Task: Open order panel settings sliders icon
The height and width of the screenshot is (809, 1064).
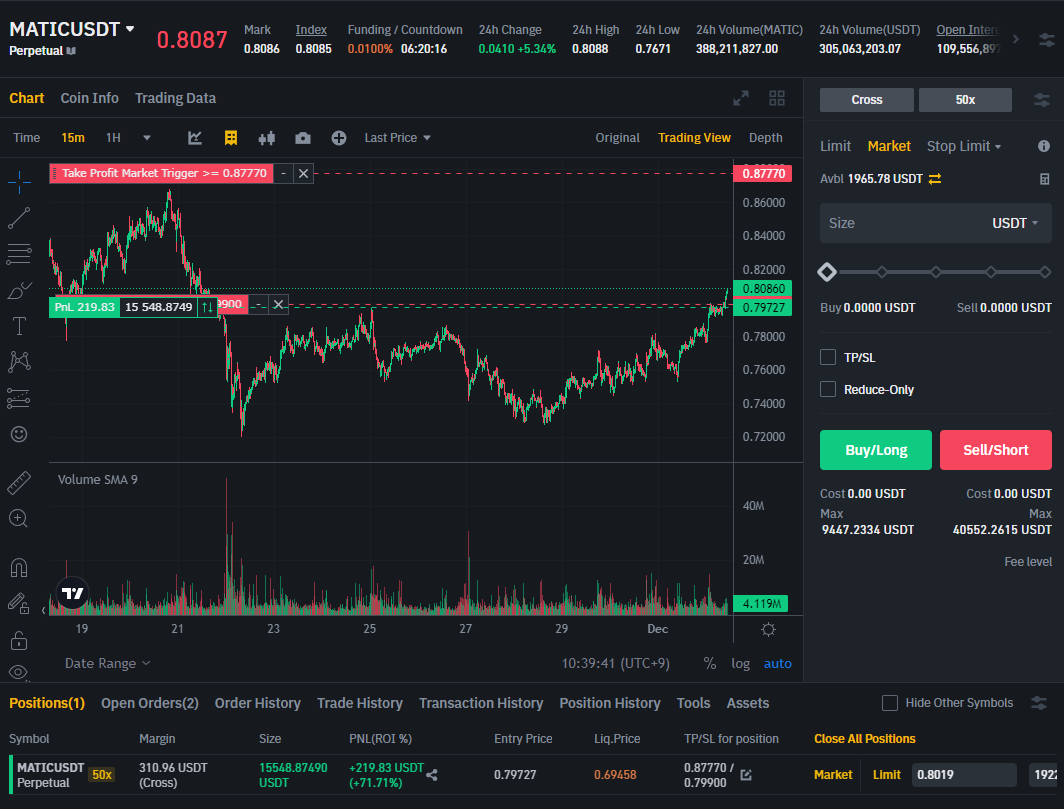Action: tap(1042, 100)
